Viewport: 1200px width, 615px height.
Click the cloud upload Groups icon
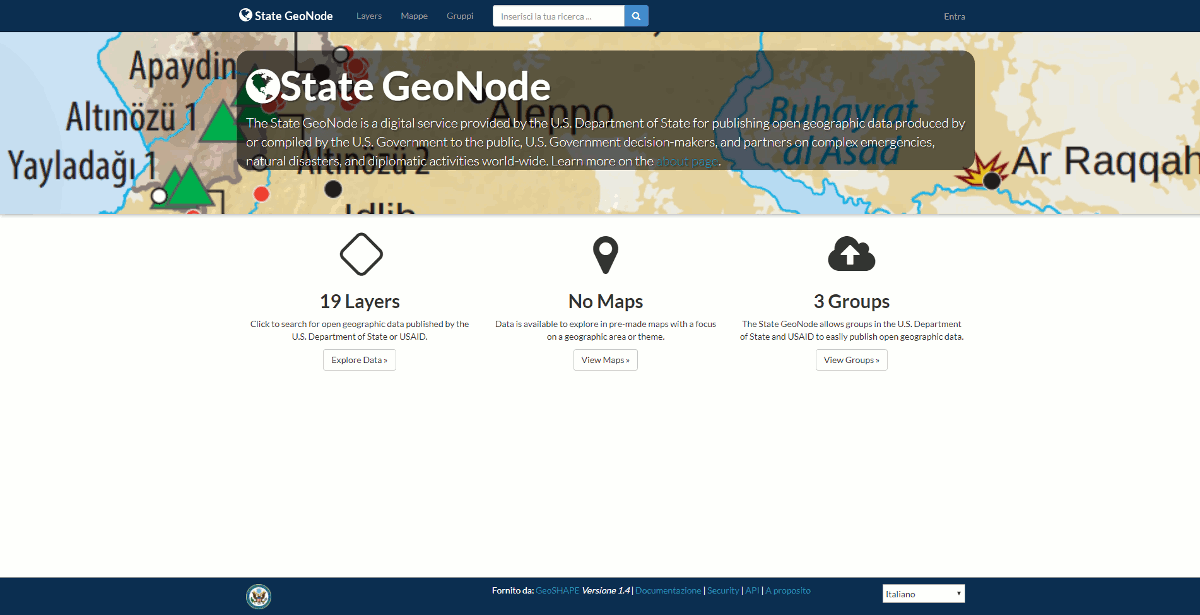pyautogui.click(x=851, y=255)
